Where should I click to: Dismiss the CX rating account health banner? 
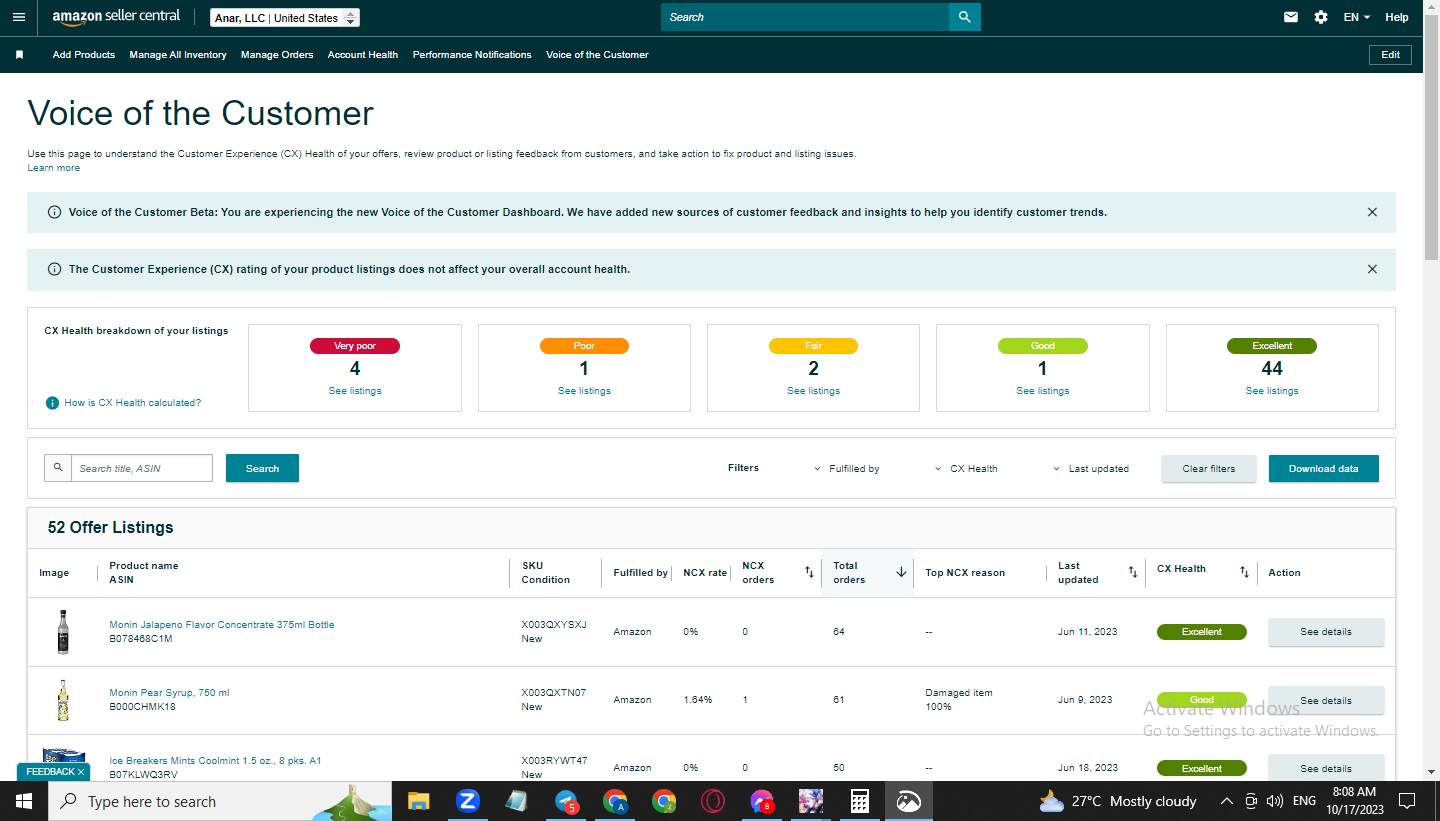point(1372,269)
